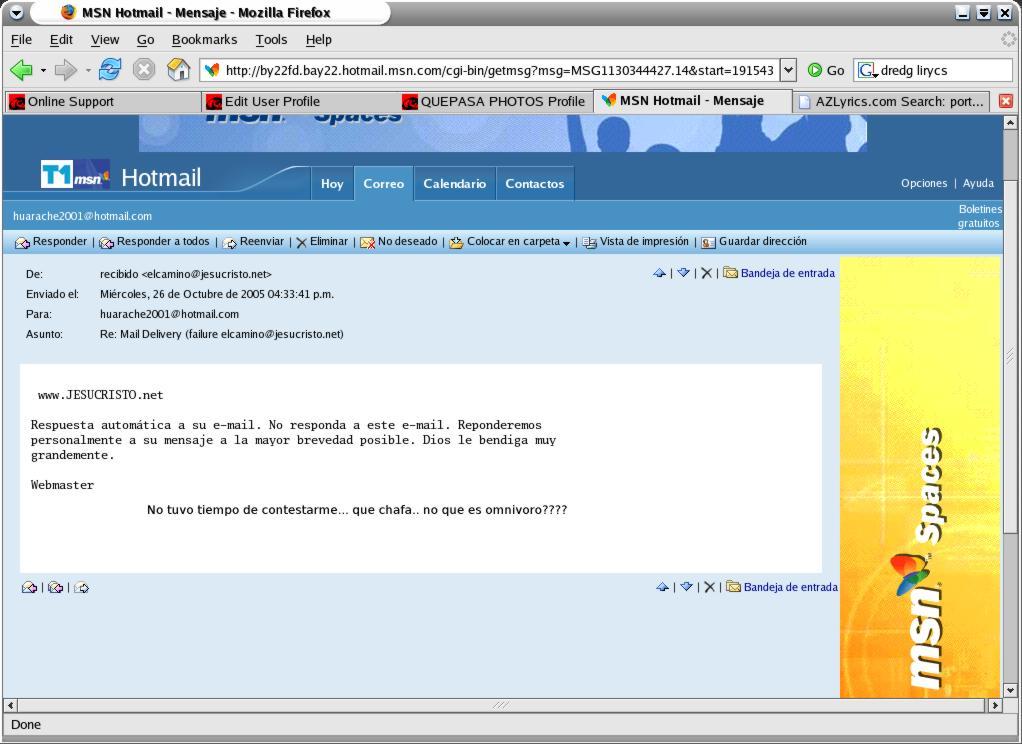Open the Tools menu
The height and width of the screenshot is (744, 1022).
coord(271,40)
